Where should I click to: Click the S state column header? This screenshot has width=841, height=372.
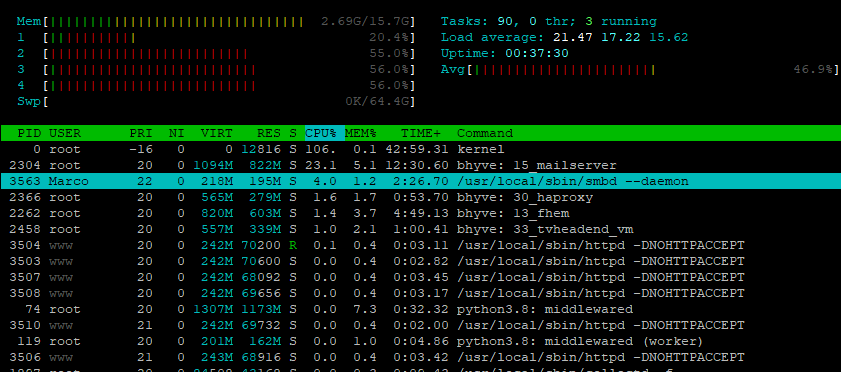tap(293, 133)
